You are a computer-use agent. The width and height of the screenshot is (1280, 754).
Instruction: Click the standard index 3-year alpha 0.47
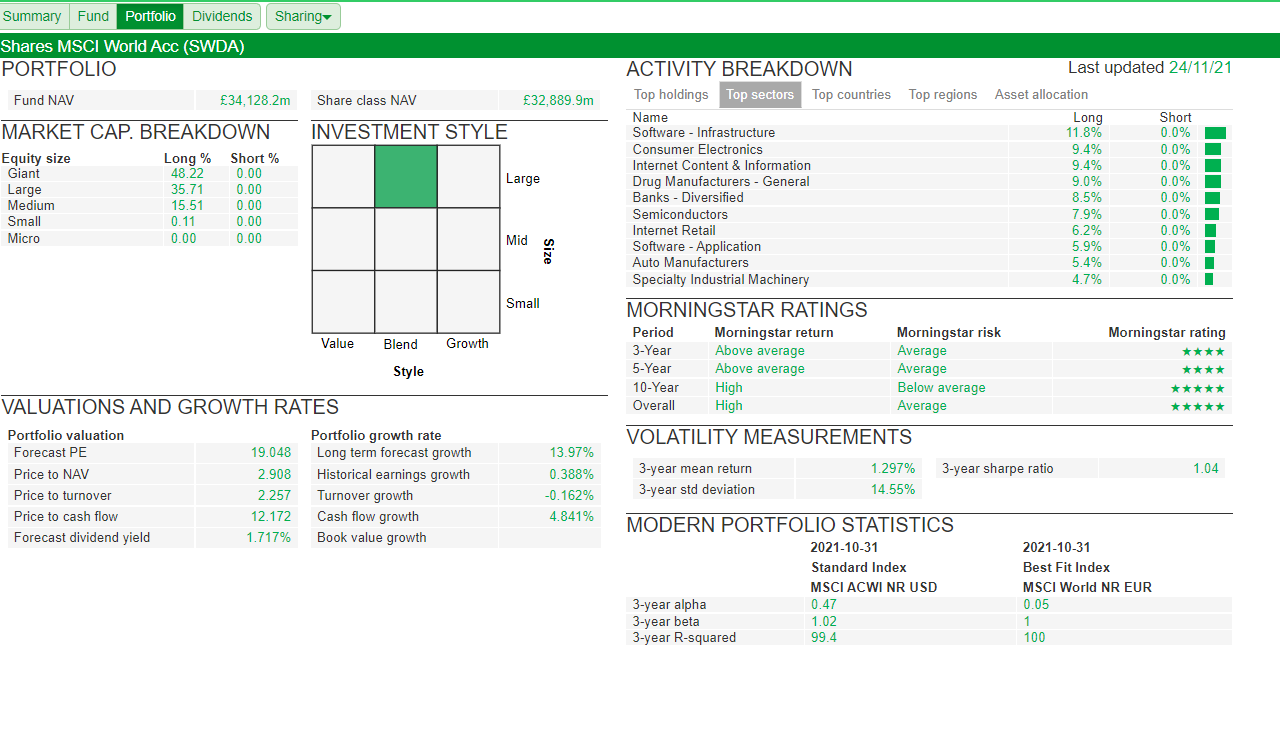(x=824, y=604)
